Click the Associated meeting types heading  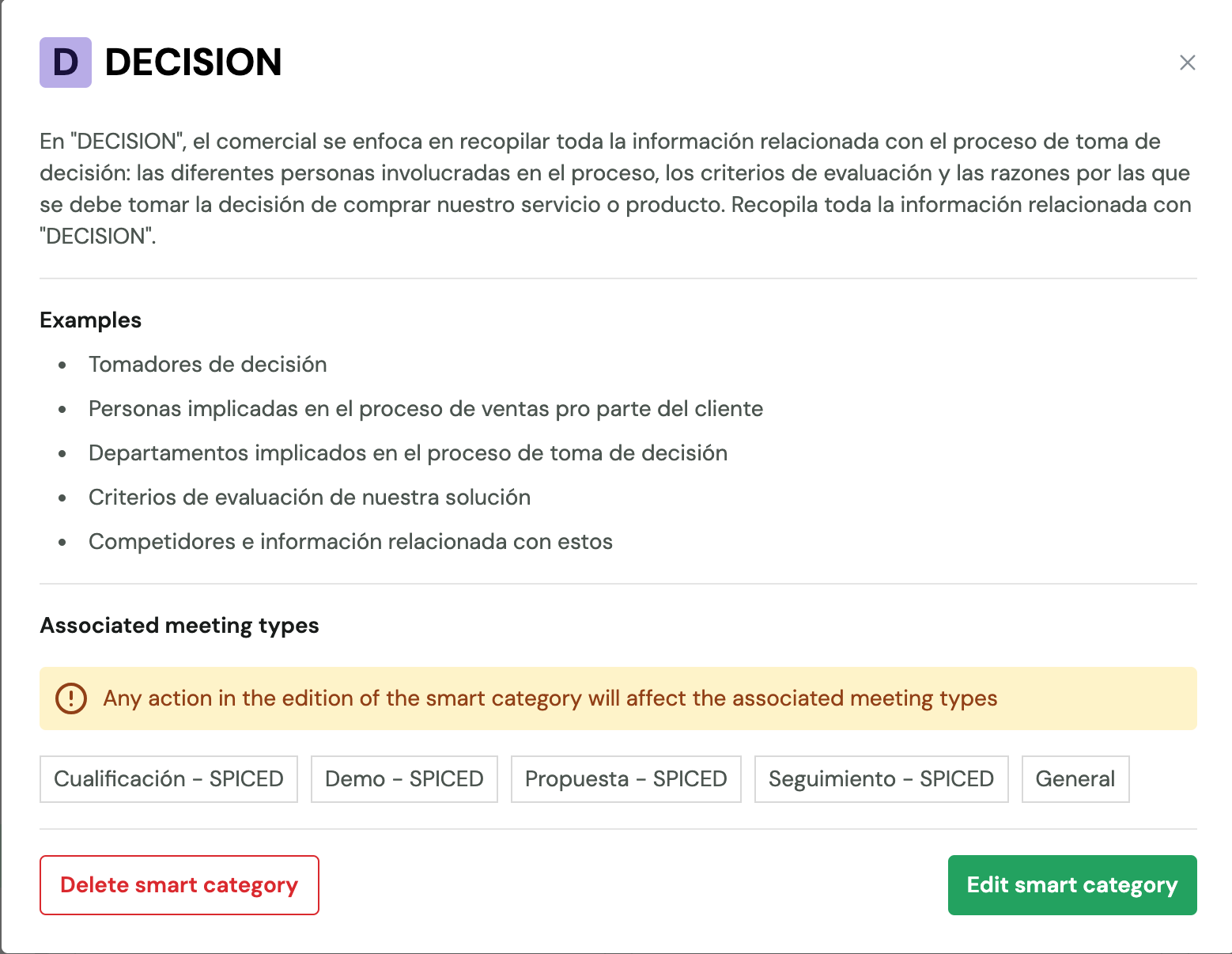click(x=180, y=626)
